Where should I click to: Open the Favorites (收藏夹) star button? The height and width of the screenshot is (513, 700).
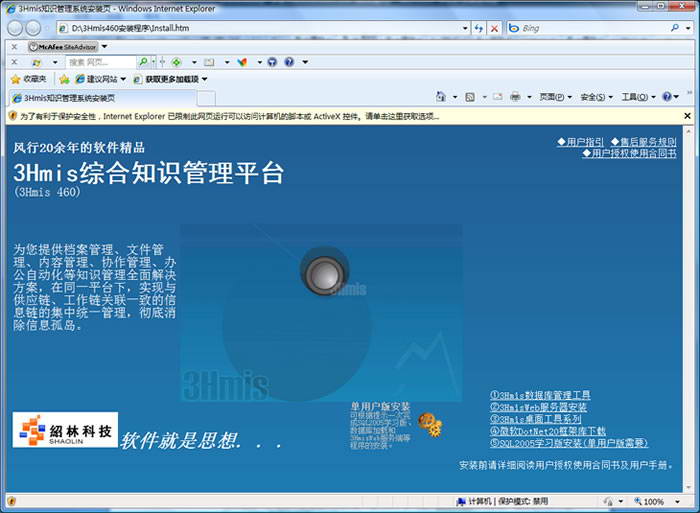pyautogui.click(x=29, y=79)
